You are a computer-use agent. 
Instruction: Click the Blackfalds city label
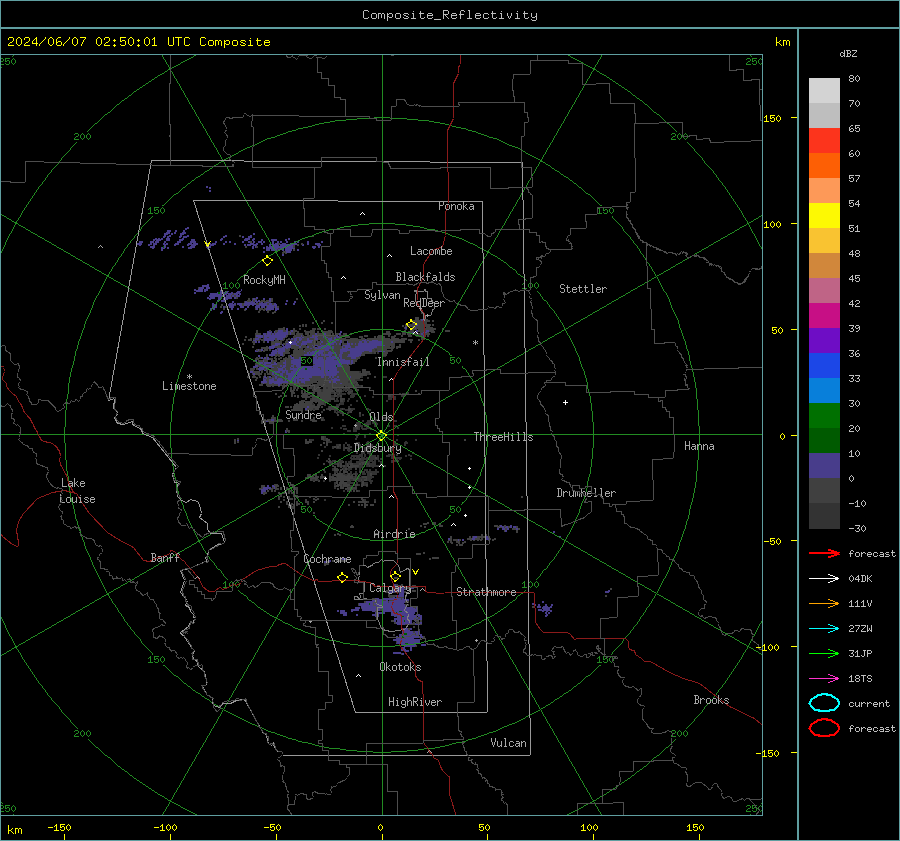[425, 277]
